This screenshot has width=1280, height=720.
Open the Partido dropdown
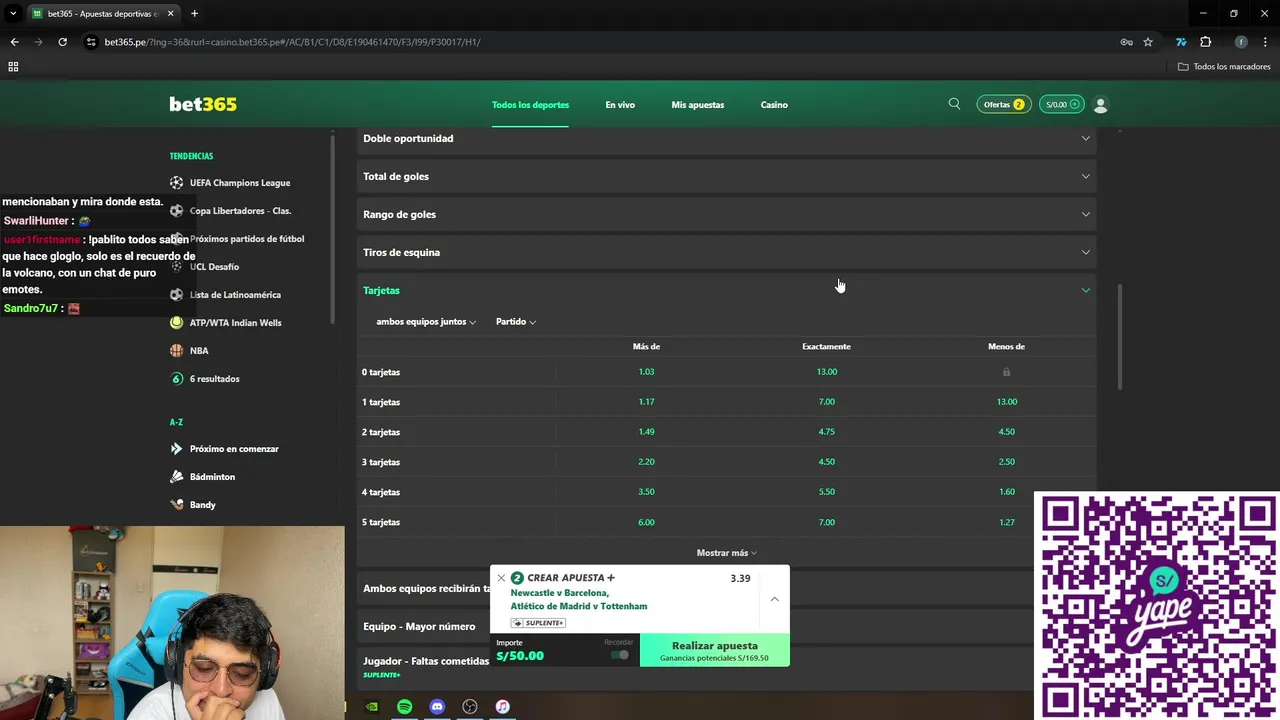coord(516,322)
